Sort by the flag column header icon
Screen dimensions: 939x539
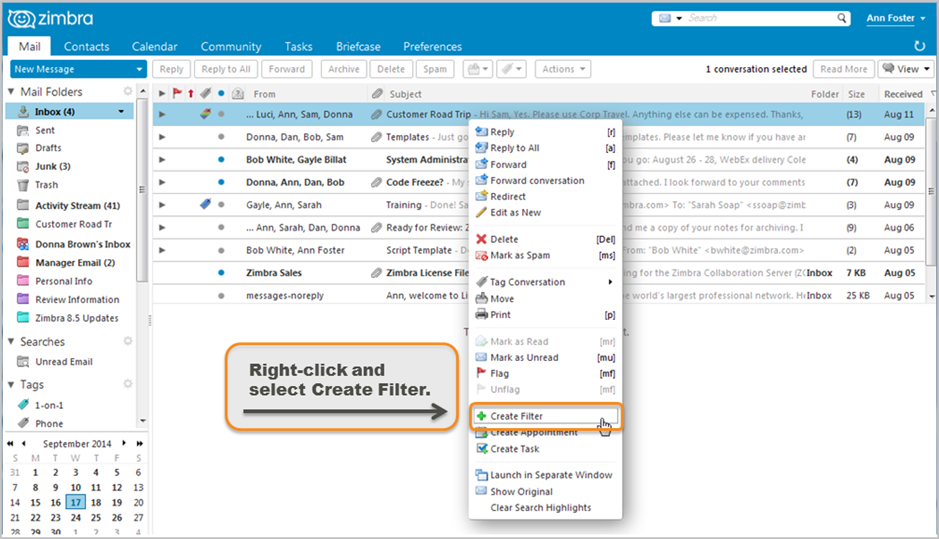[x=177, y=93]
